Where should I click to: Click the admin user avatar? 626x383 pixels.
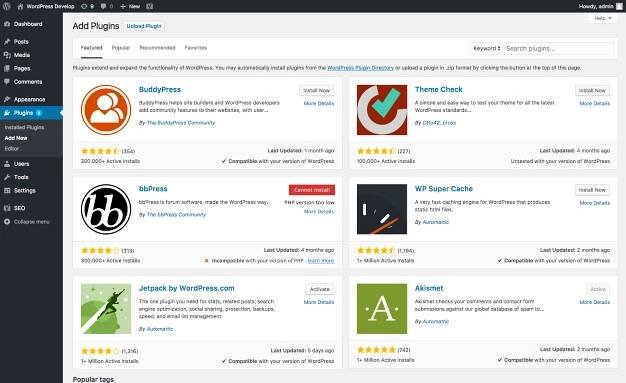click(x=619, y=6)
